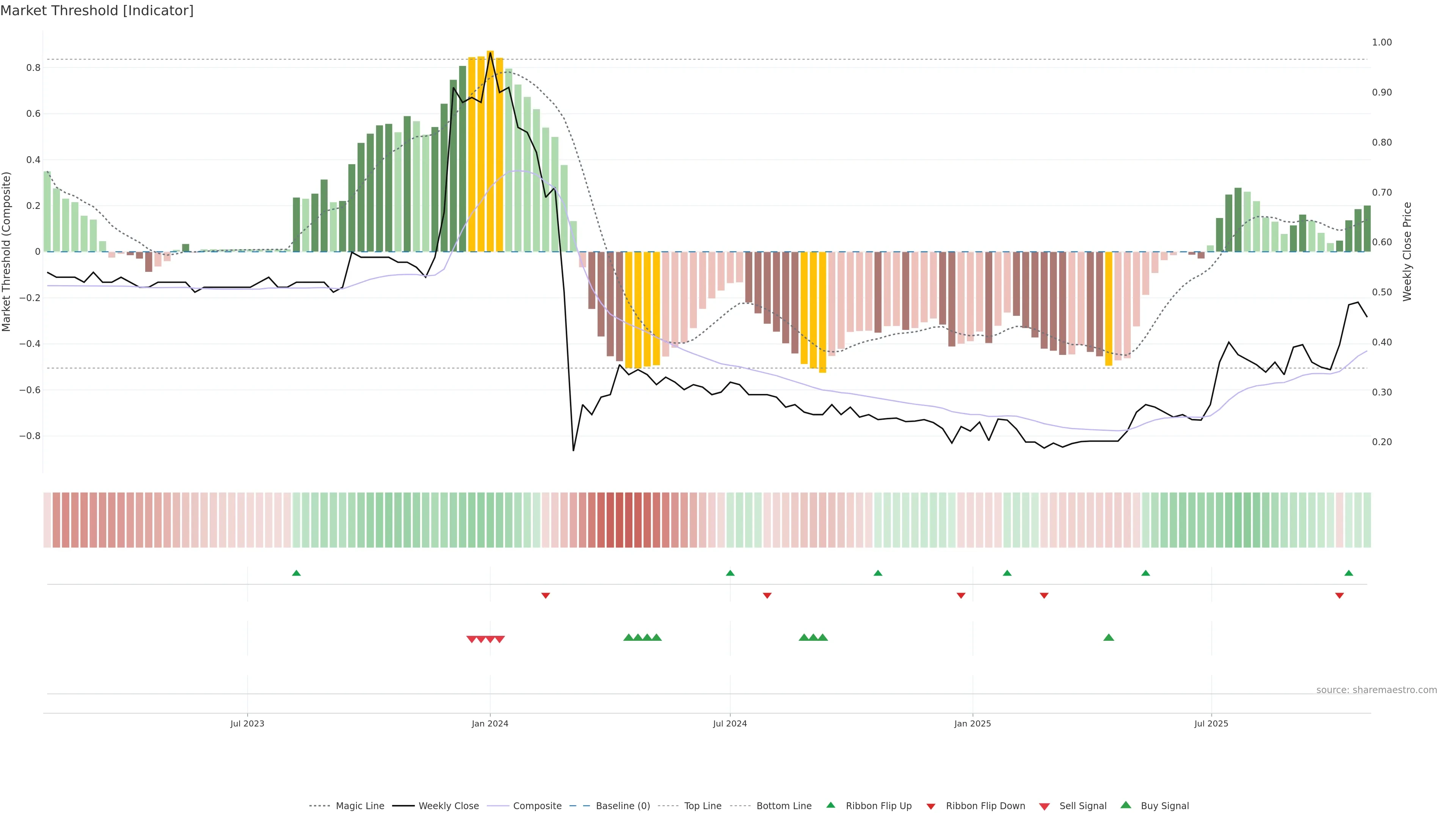
Task: Click the Buy Signal legend marker
Action: click(1125, 805)
